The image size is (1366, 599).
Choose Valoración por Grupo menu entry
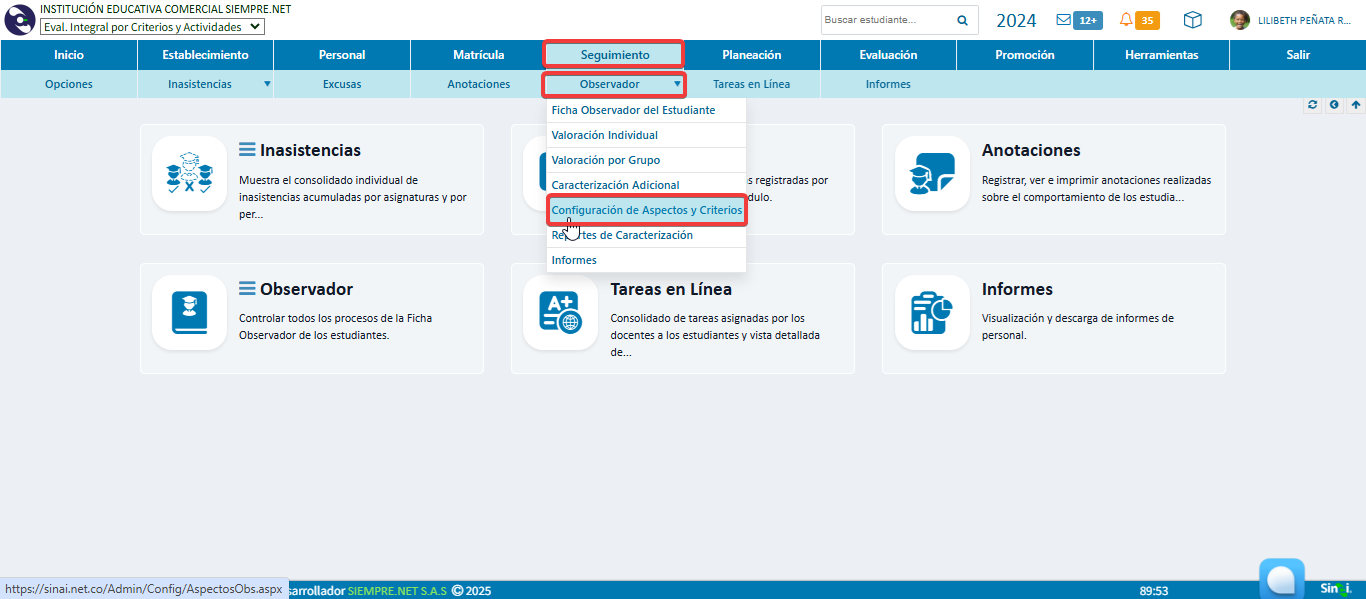(x=606, y=160)
